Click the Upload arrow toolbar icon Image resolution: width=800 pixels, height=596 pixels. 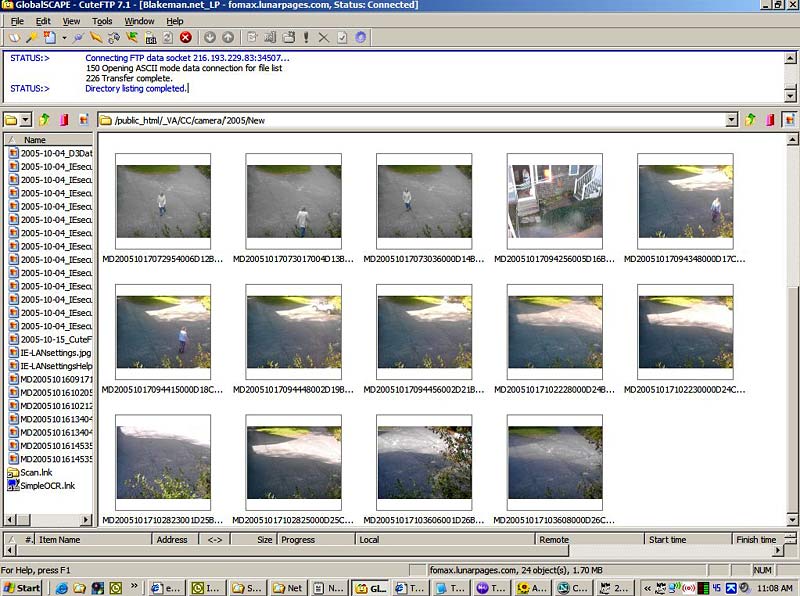click(x=227, y=37)
